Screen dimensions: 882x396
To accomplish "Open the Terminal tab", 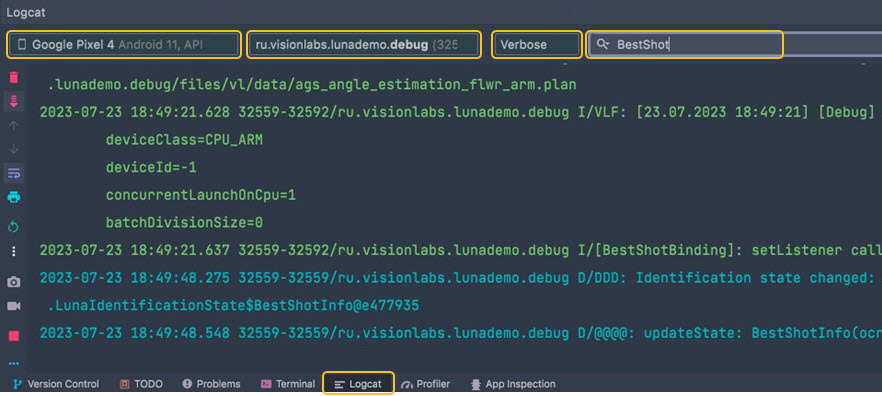I will [x=288, y=384].
